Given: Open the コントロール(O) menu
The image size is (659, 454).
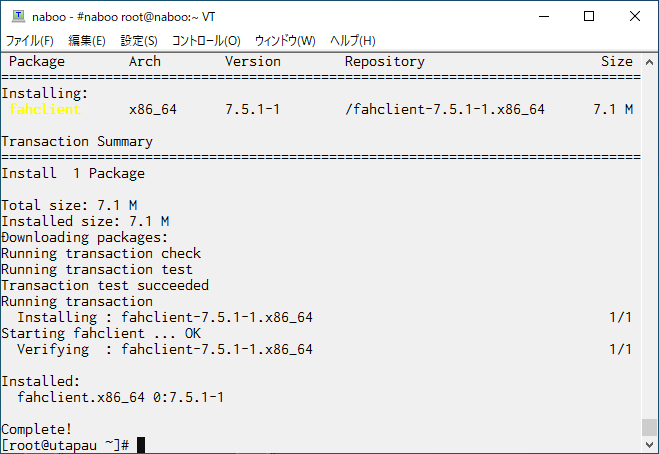Looking at the screenshot, I should [x=206, y=41].
